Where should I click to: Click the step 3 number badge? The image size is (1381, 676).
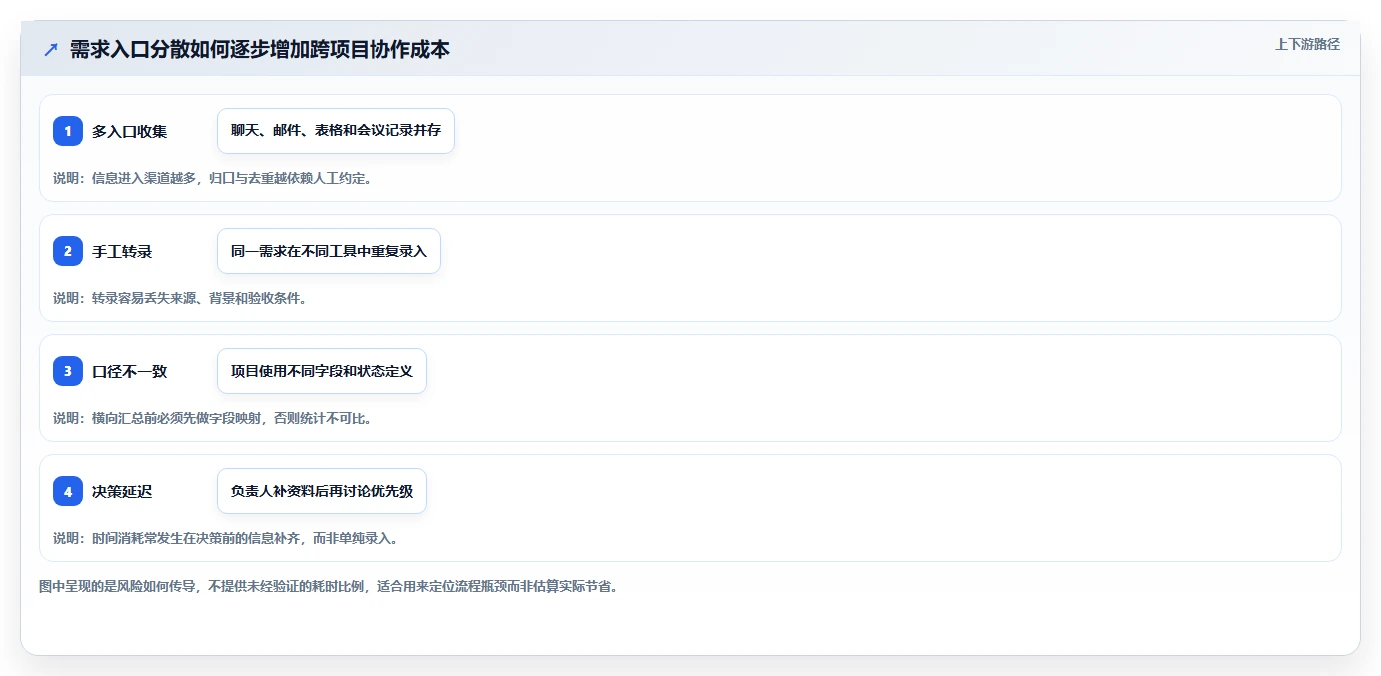tap(68, 371)
